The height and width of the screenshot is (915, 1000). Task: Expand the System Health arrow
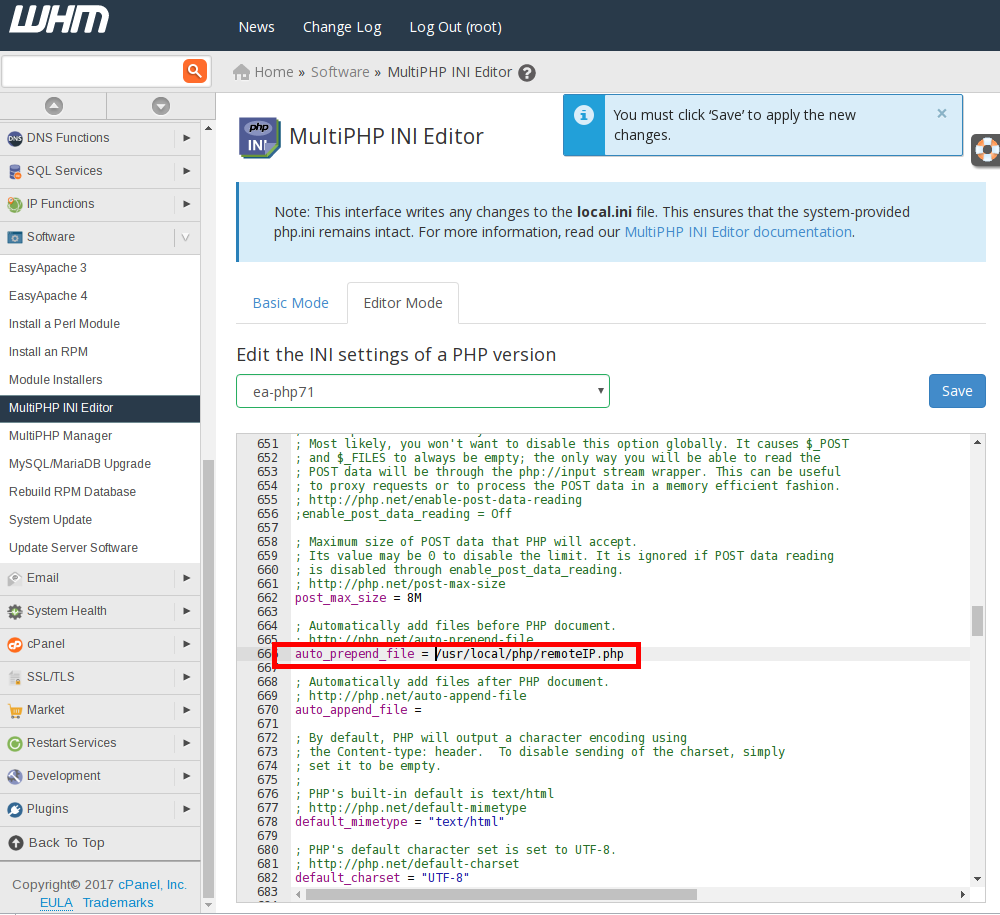point(186,611)
